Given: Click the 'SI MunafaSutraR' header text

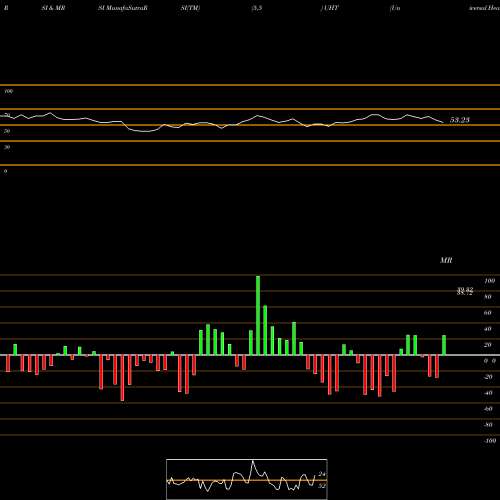Looking at the screenshot, I should (123, 8).
